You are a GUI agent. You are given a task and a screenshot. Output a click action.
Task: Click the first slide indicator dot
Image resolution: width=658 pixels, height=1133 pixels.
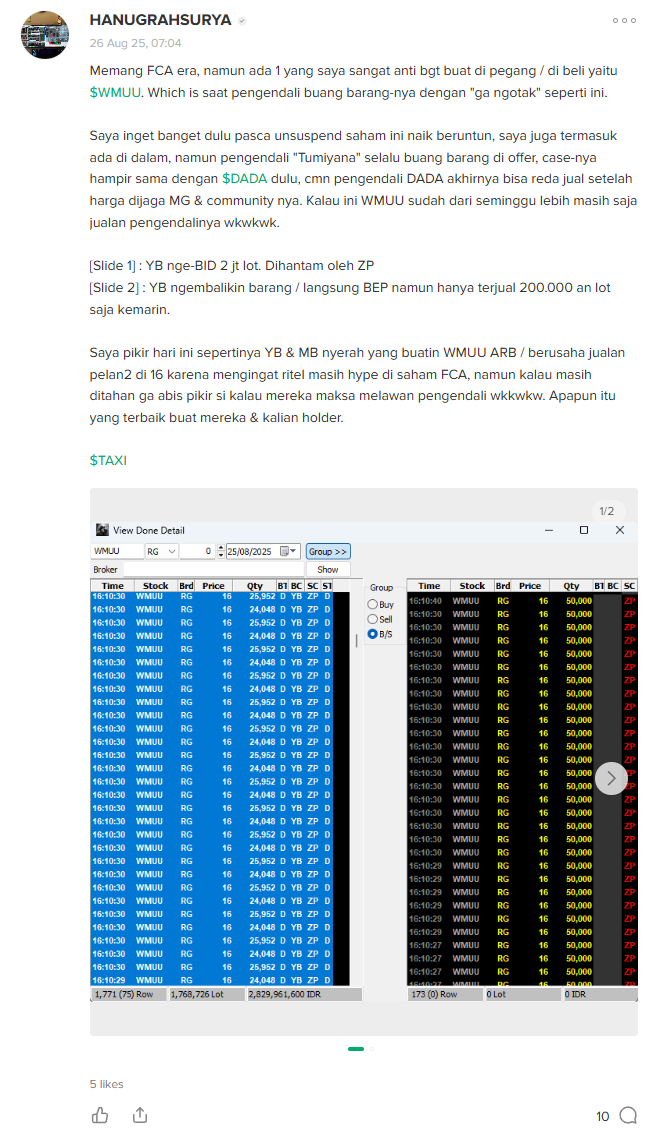[x=356, y=1048]
